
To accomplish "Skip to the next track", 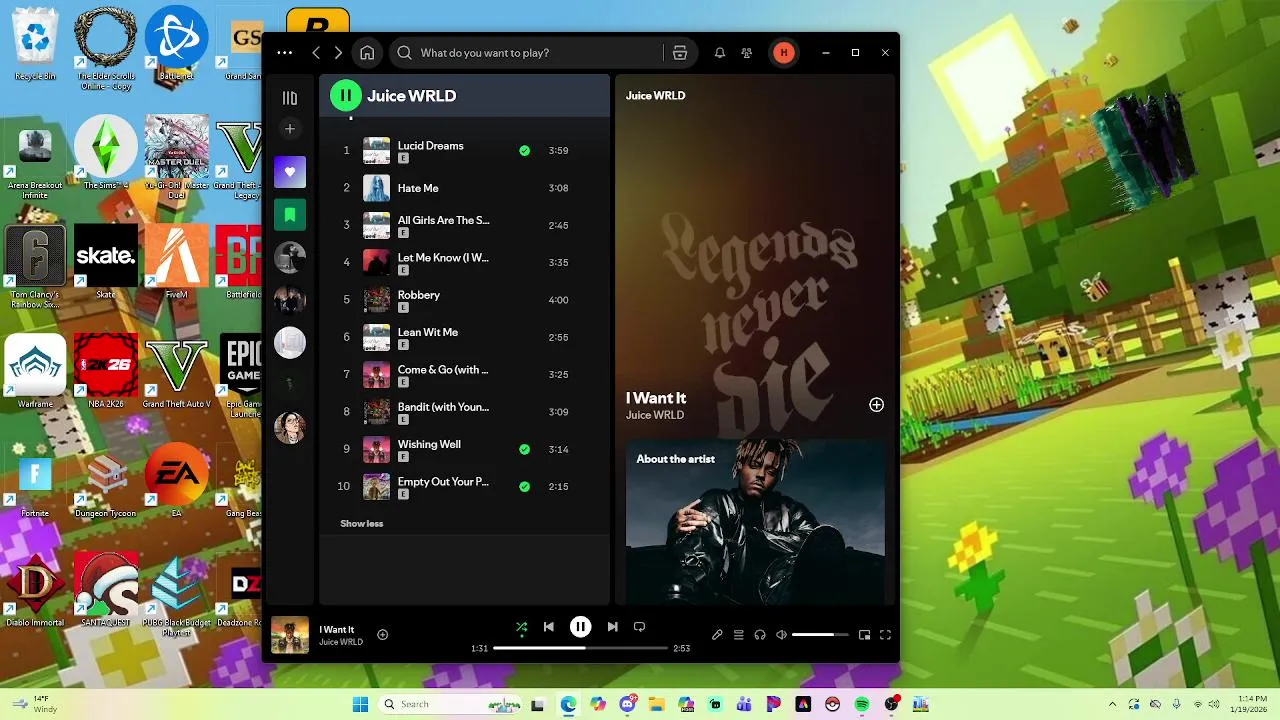I will 612,627.
